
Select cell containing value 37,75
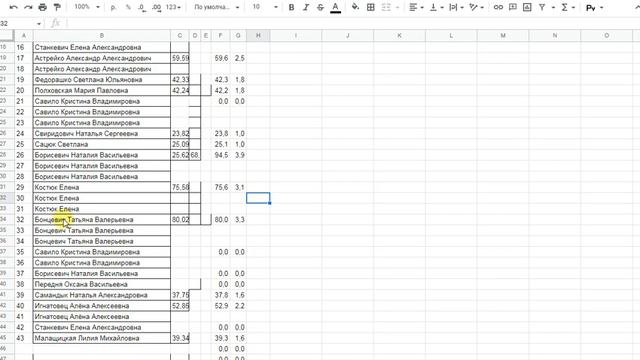180,295
